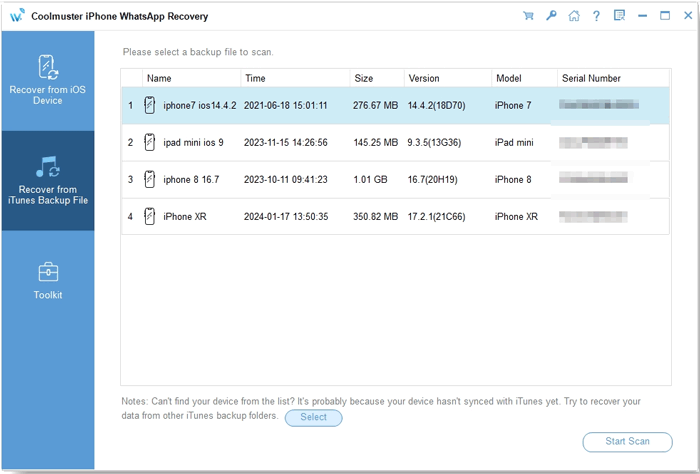The width and height of the screenshot is (700, 474).
Task: Open the help question mark icon
Action: pos(596,16)
